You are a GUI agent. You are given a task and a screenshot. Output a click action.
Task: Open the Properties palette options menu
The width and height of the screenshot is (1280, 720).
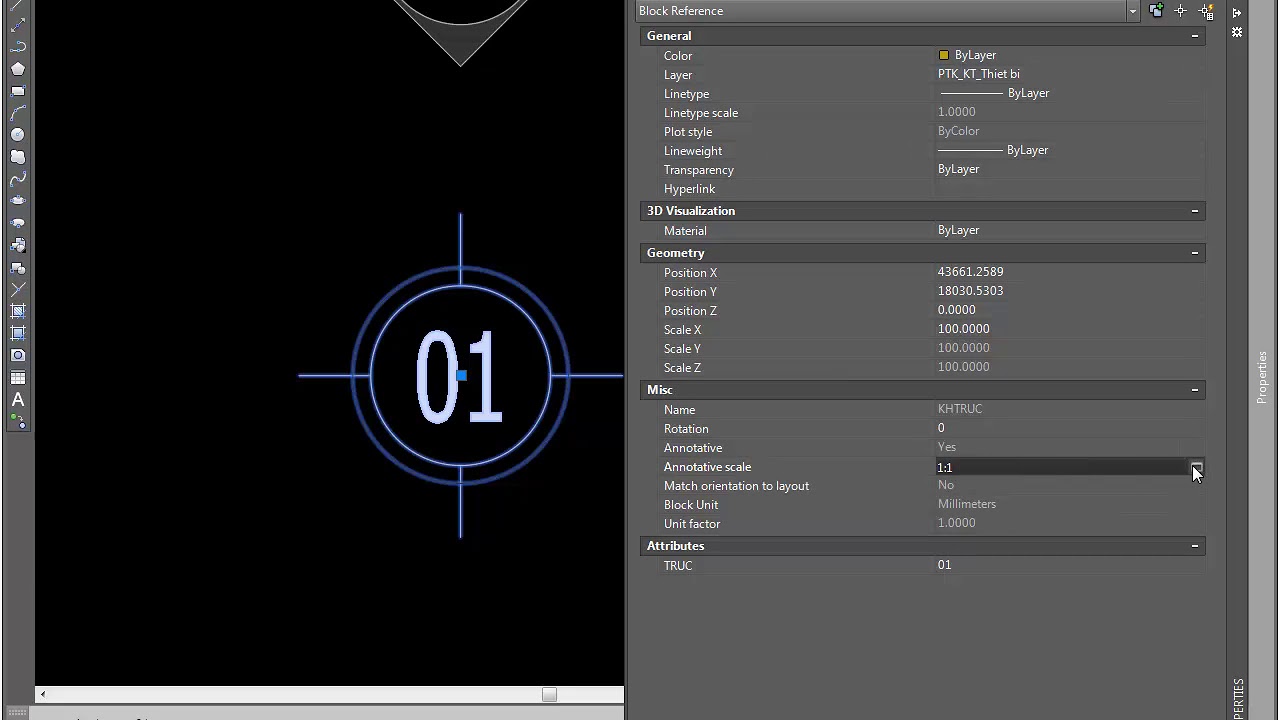point(1237,32)
